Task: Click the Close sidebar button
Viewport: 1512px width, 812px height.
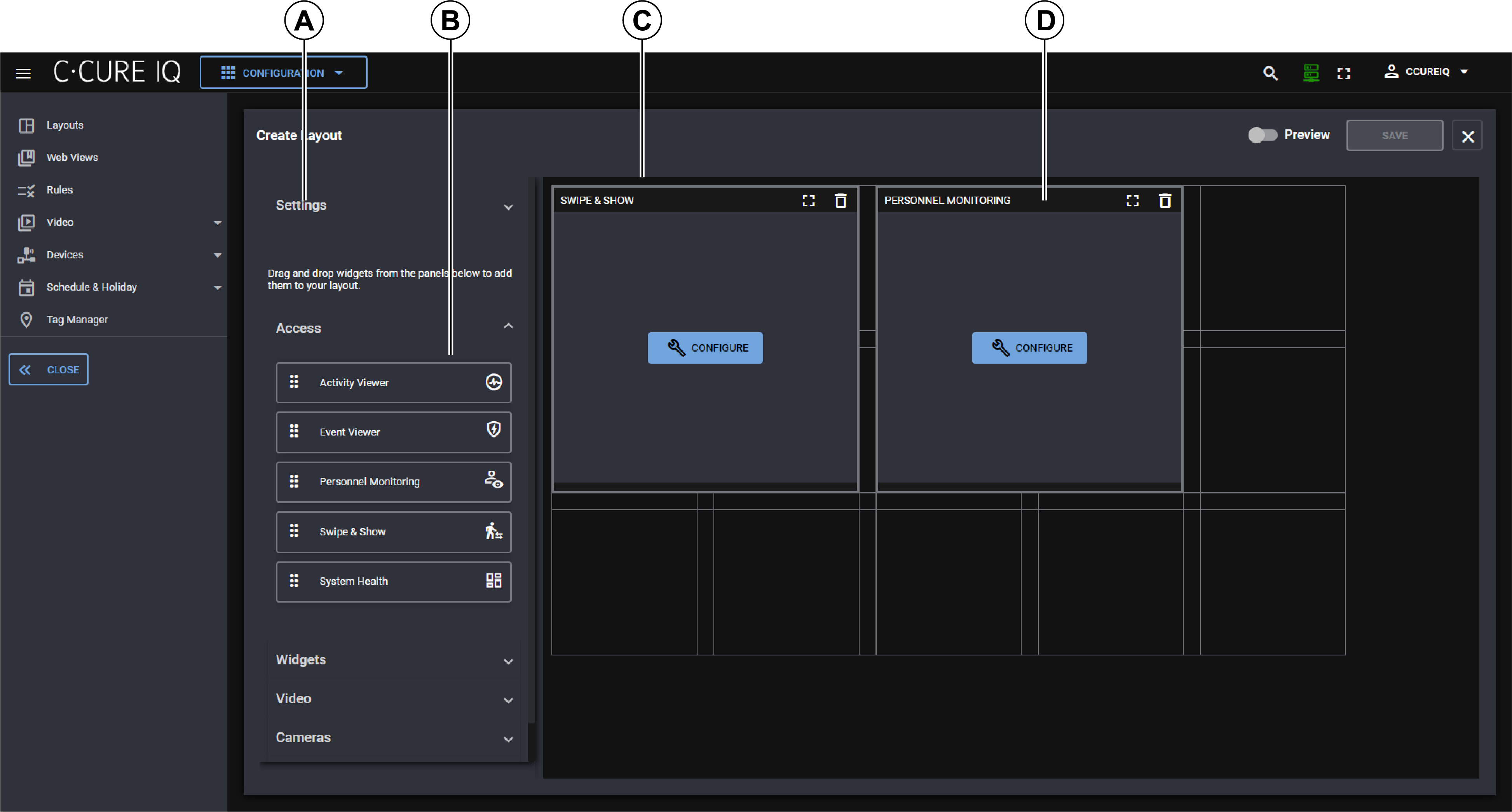Action: [x=49, y=369]
